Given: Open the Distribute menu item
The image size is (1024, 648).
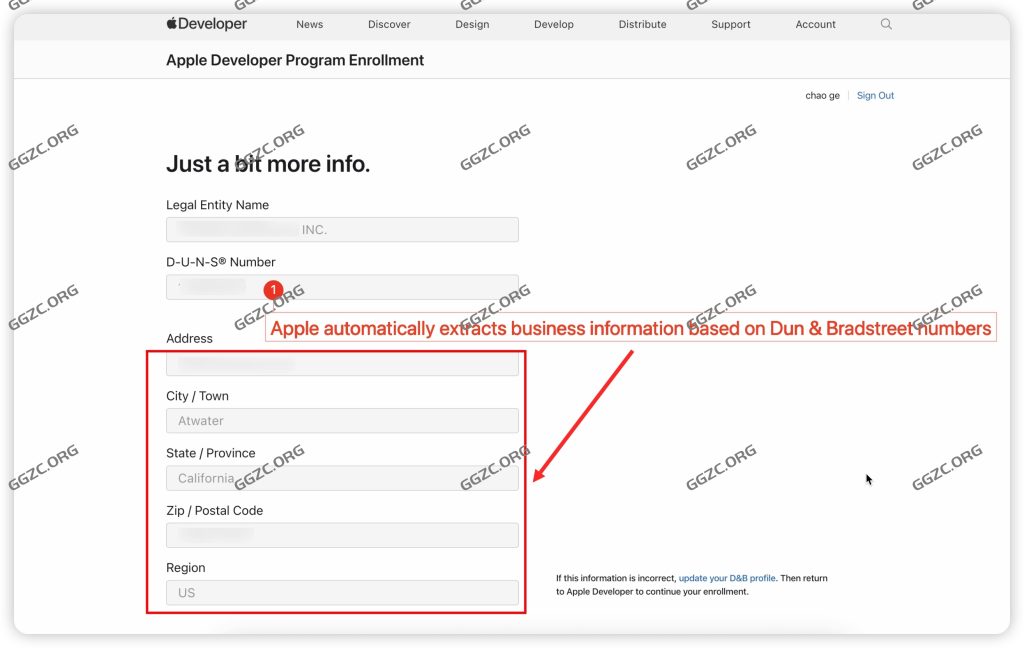Looking at the screenshot, I should [642, 24].
